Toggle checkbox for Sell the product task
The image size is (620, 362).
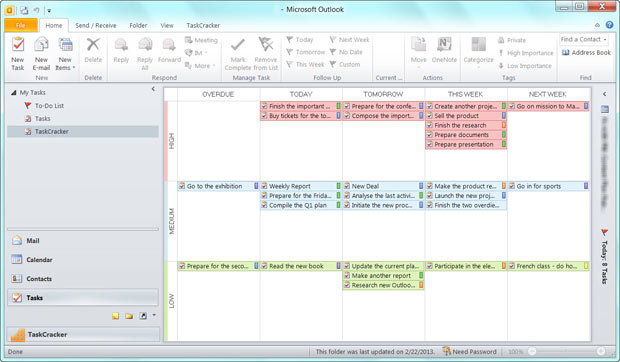coord(429,116)
